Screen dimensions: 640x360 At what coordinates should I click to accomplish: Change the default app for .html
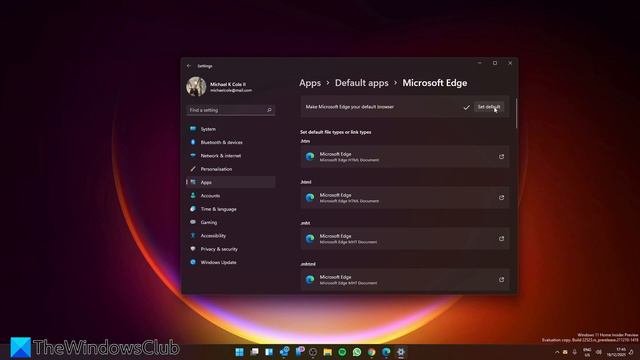(405, 198)
